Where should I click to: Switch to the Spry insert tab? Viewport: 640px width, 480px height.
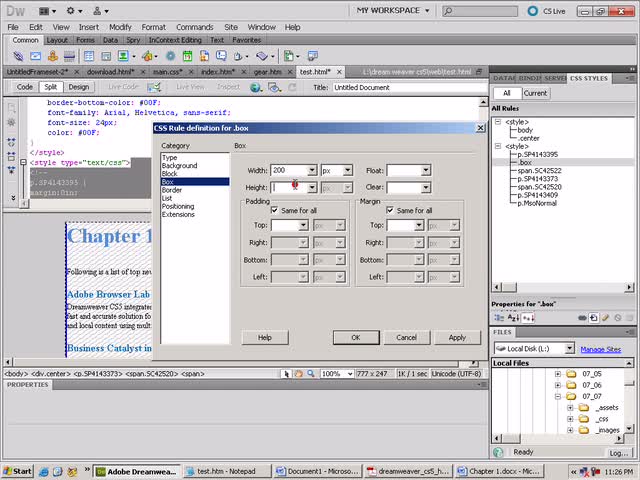(x=133, y=40)
